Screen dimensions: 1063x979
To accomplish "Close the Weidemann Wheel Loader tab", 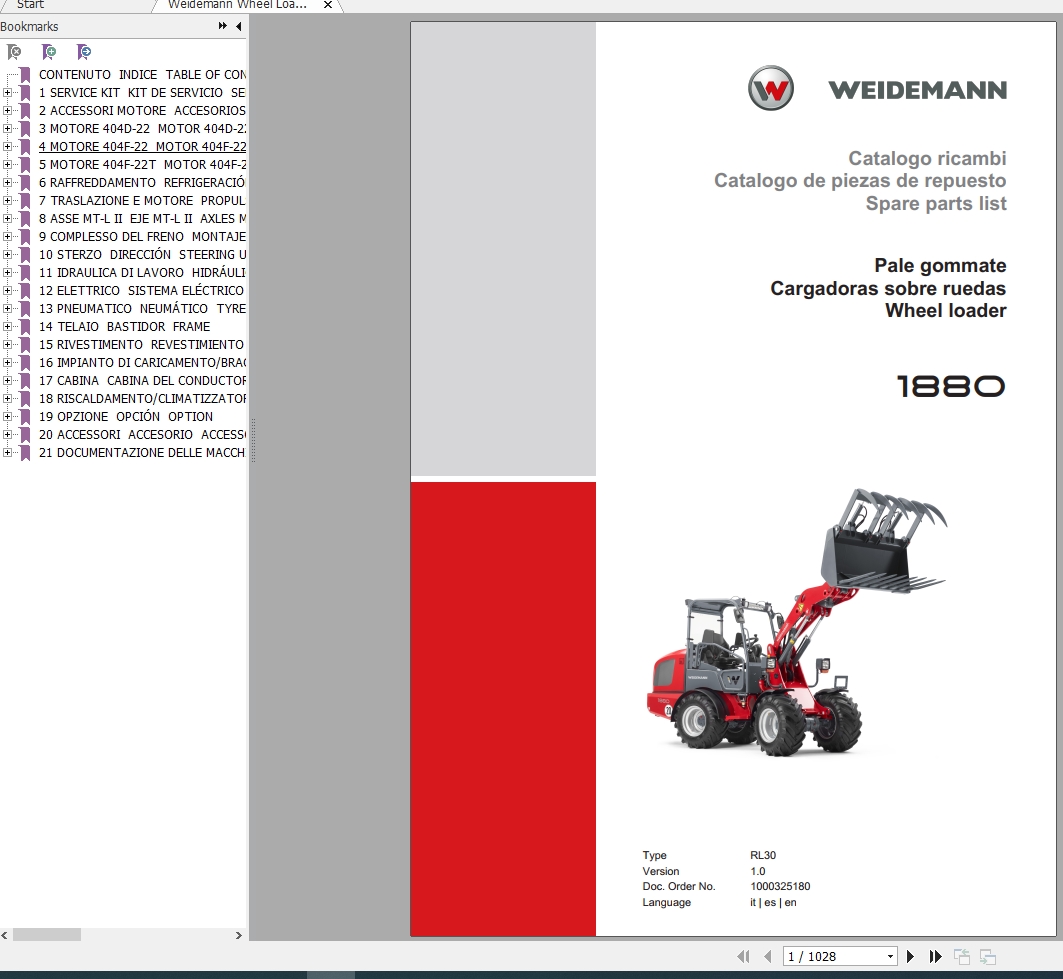I will (327, 5).
